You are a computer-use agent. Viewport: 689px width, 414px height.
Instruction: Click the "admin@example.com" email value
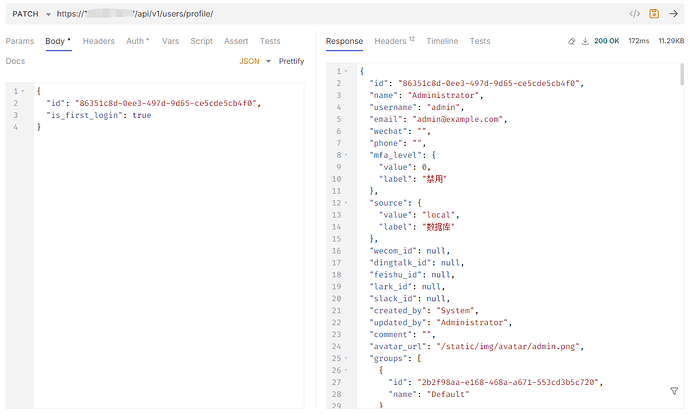(x=457, y=119)
